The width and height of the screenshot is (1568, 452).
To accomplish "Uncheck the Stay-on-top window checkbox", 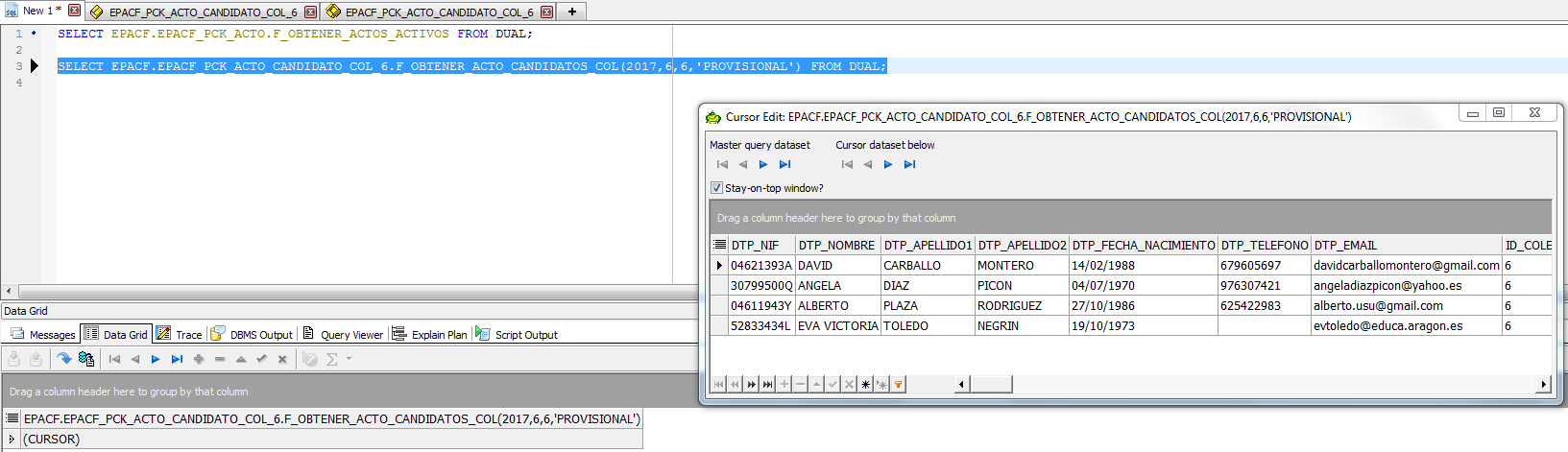I will 716,188.
